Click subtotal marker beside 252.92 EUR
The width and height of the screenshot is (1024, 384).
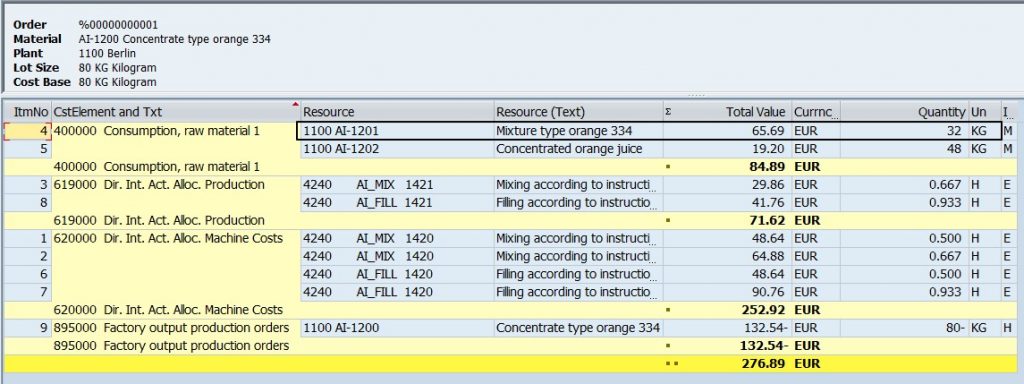coord(667,310)
